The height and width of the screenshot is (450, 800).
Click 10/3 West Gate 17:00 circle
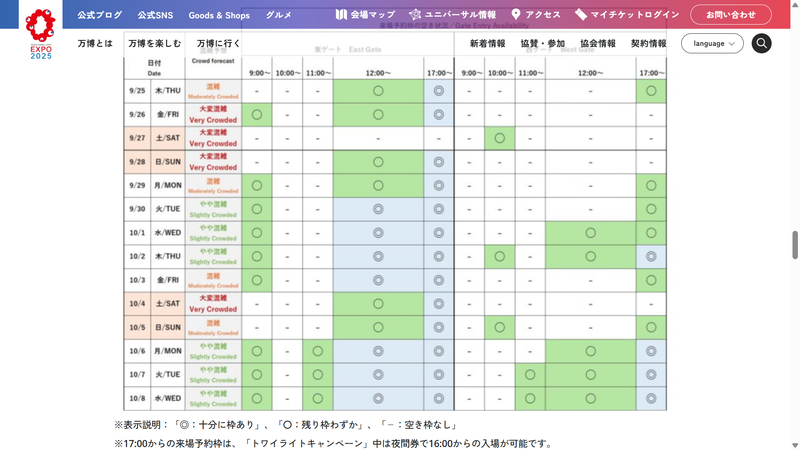click(651, 280)
